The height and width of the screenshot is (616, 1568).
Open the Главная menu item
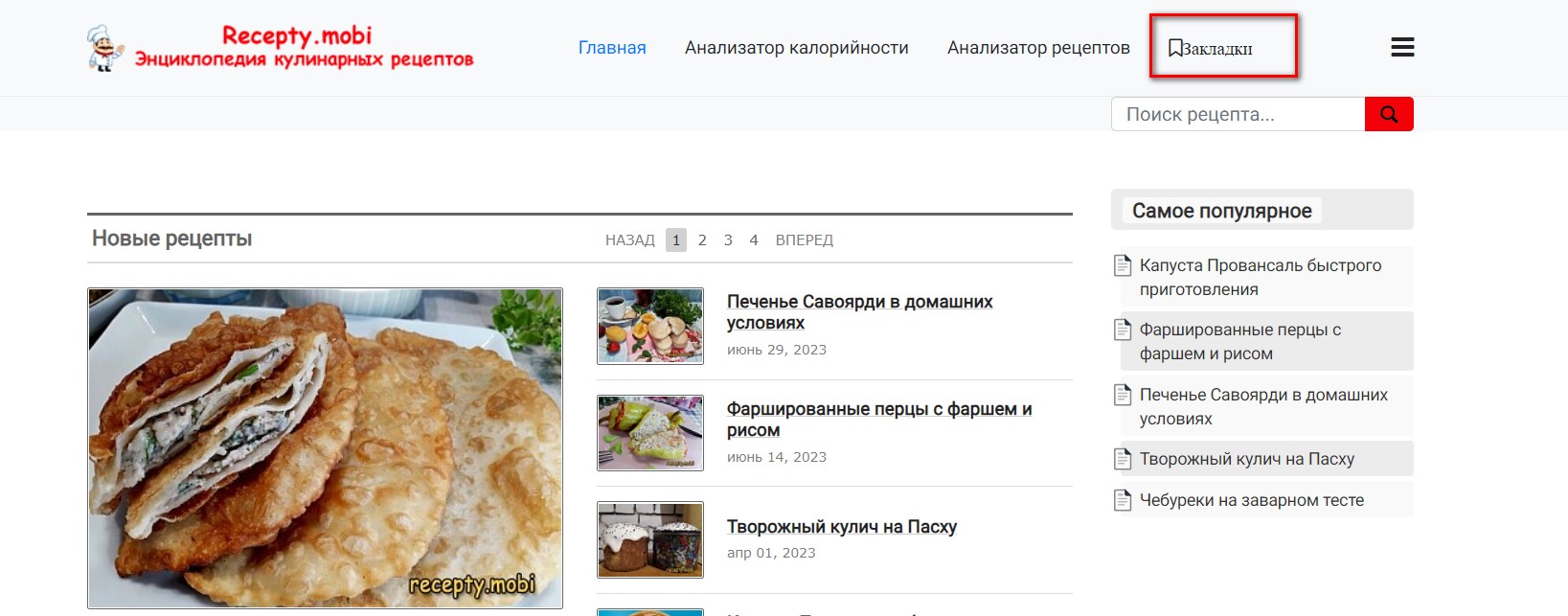(x=612, y=48)
